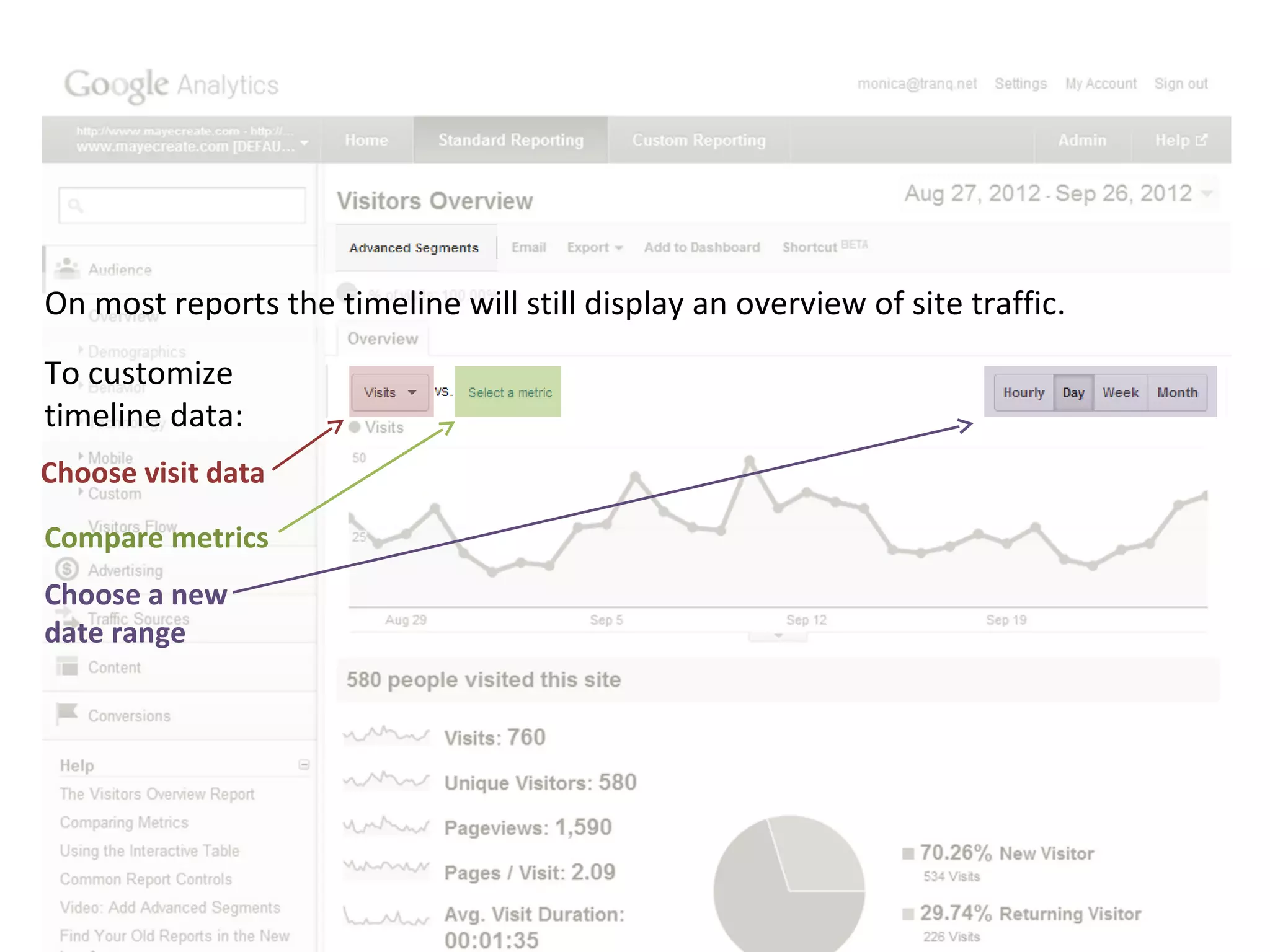Collapse the Help panel in sidebar
The height and width of the screenshot is (952, 1270).
click(304, 765)
